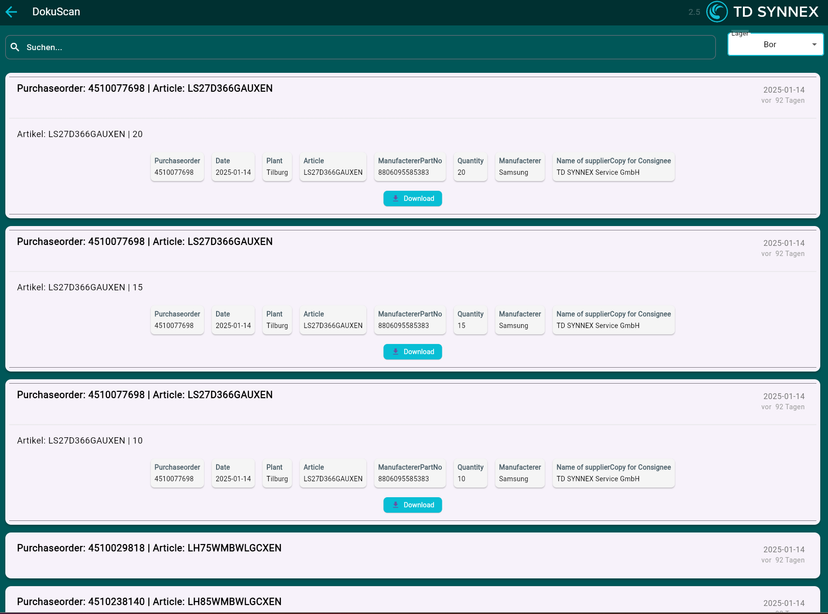The image size is (828, 614).
Task: Click Purchaseorder chip in quantity 20 card
Action: (x=177, y=166)
